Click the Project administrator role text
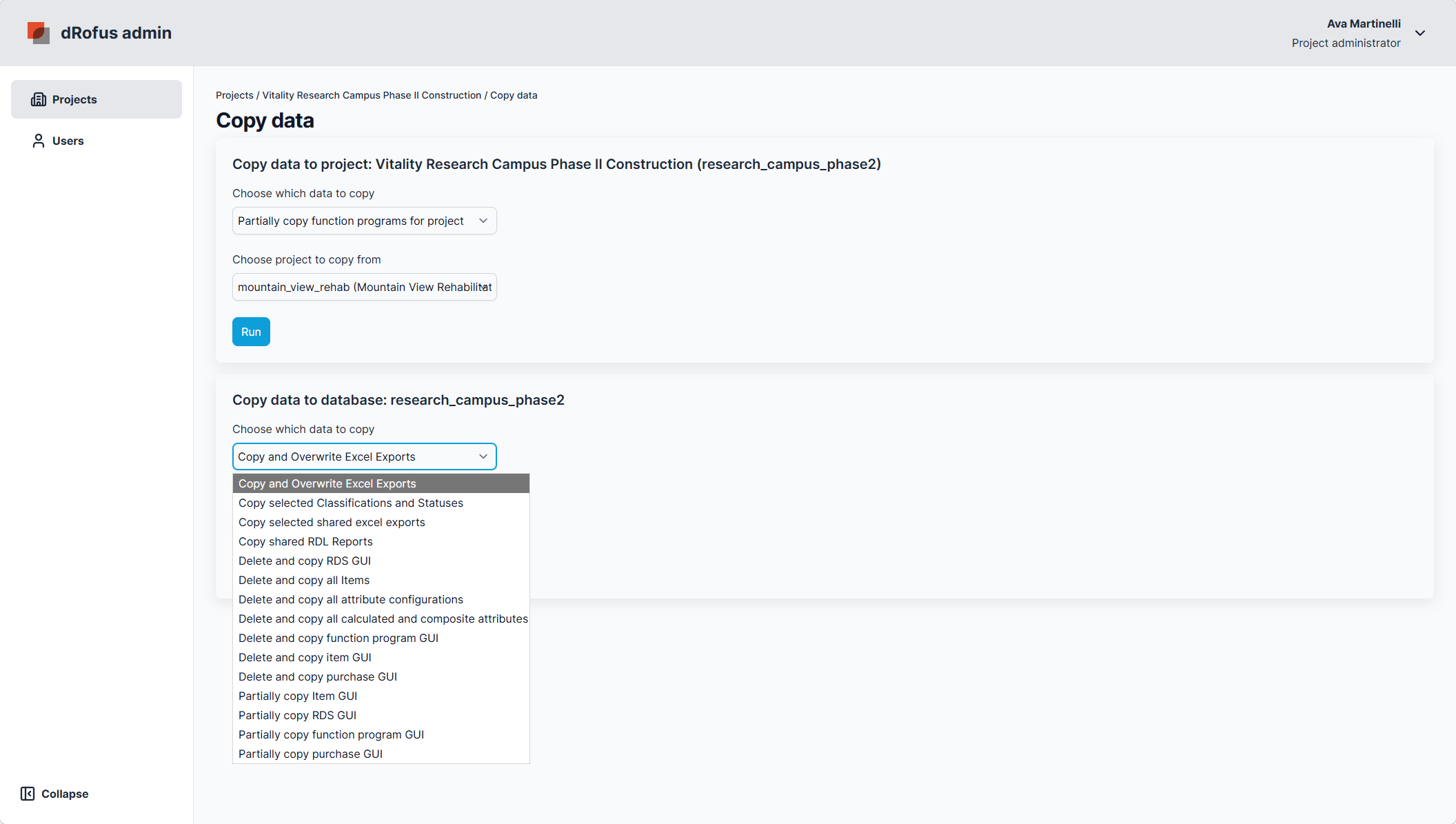1456x824 pixels. pos(1346,43)
